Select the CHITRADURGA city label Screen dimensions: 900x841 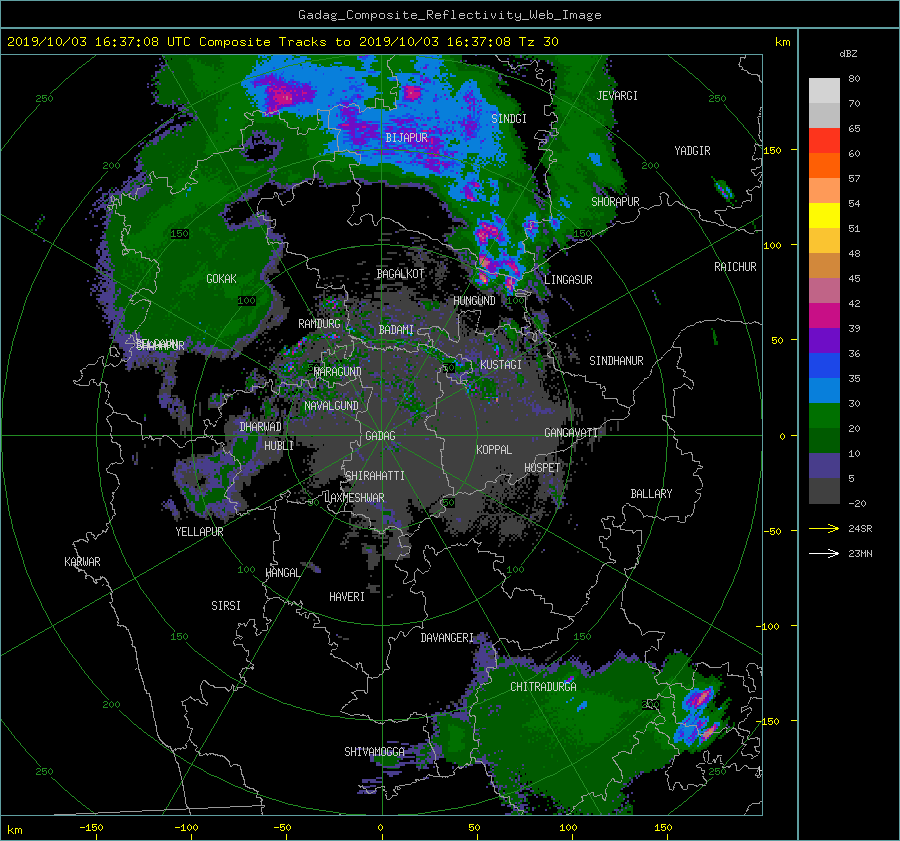pyautogui.click(x=543, y=687)
